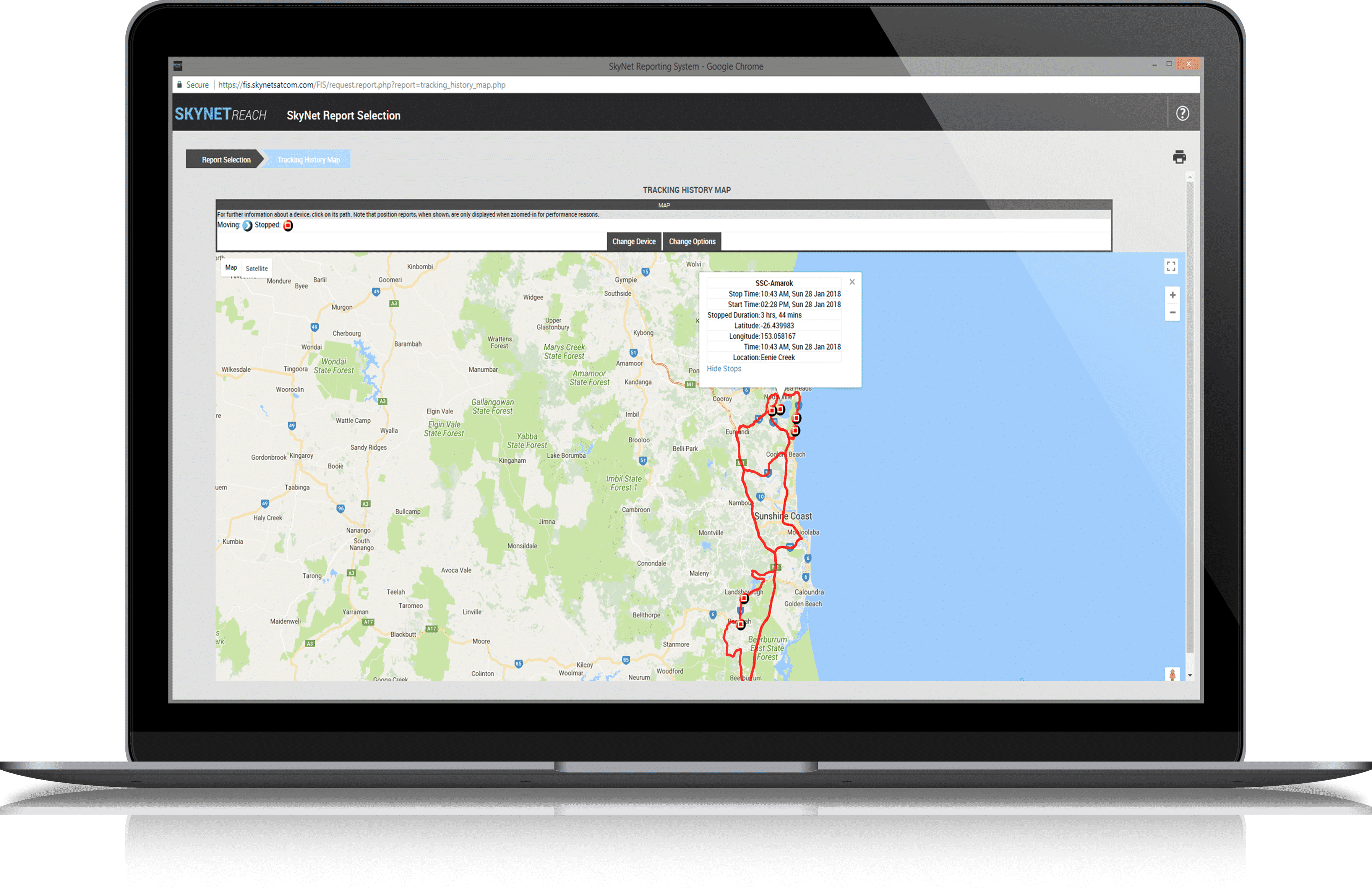Click the Longitude 153.058167 value

point(778,337)
